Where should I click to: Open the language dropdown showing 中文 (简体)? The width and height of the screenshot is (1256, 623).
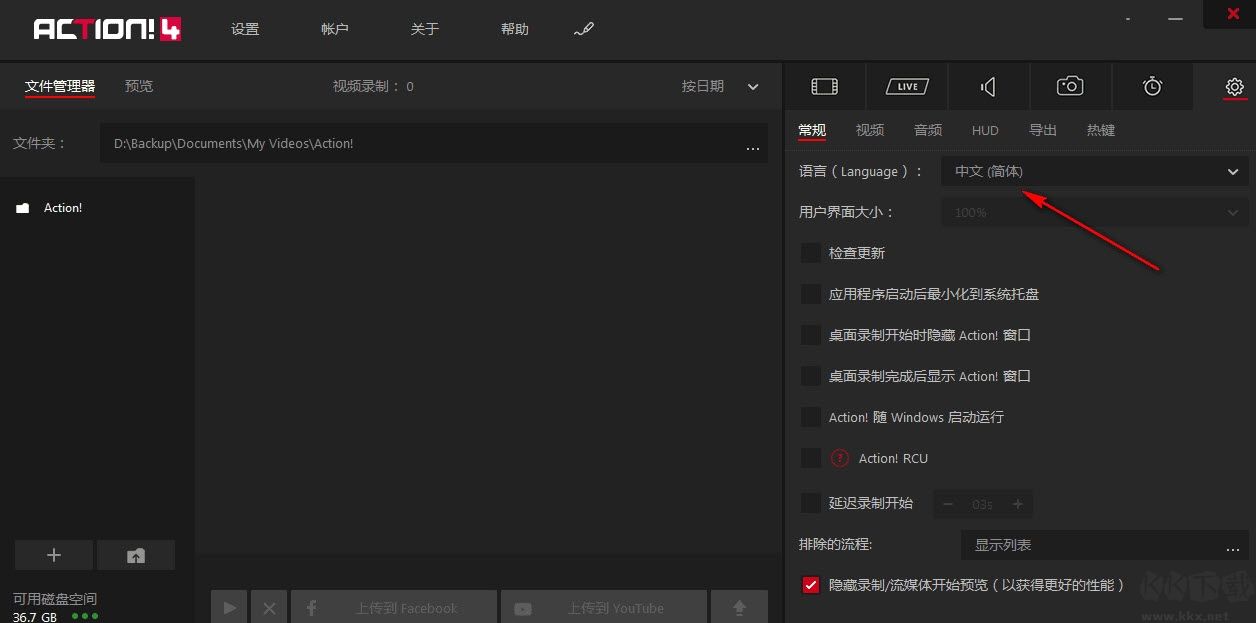[x=1095, y=171]
